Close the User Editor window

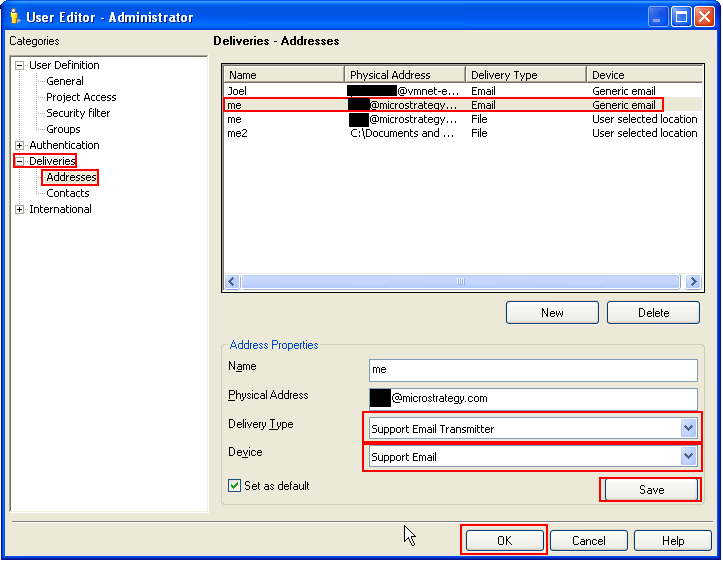[704, 18]
